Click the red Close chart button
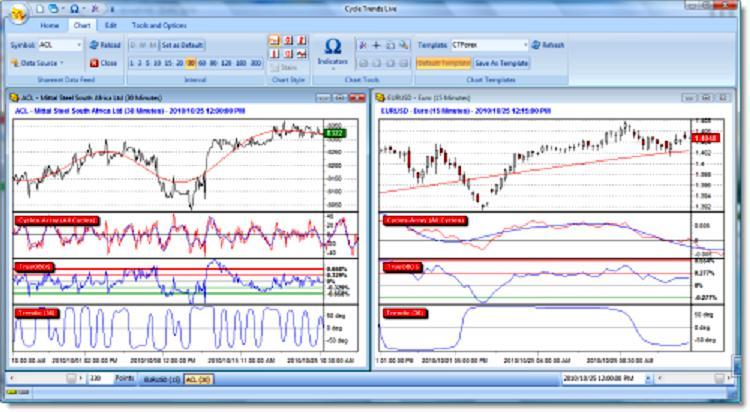The width and height of the screenshot is (750, 412). [103, 63]
